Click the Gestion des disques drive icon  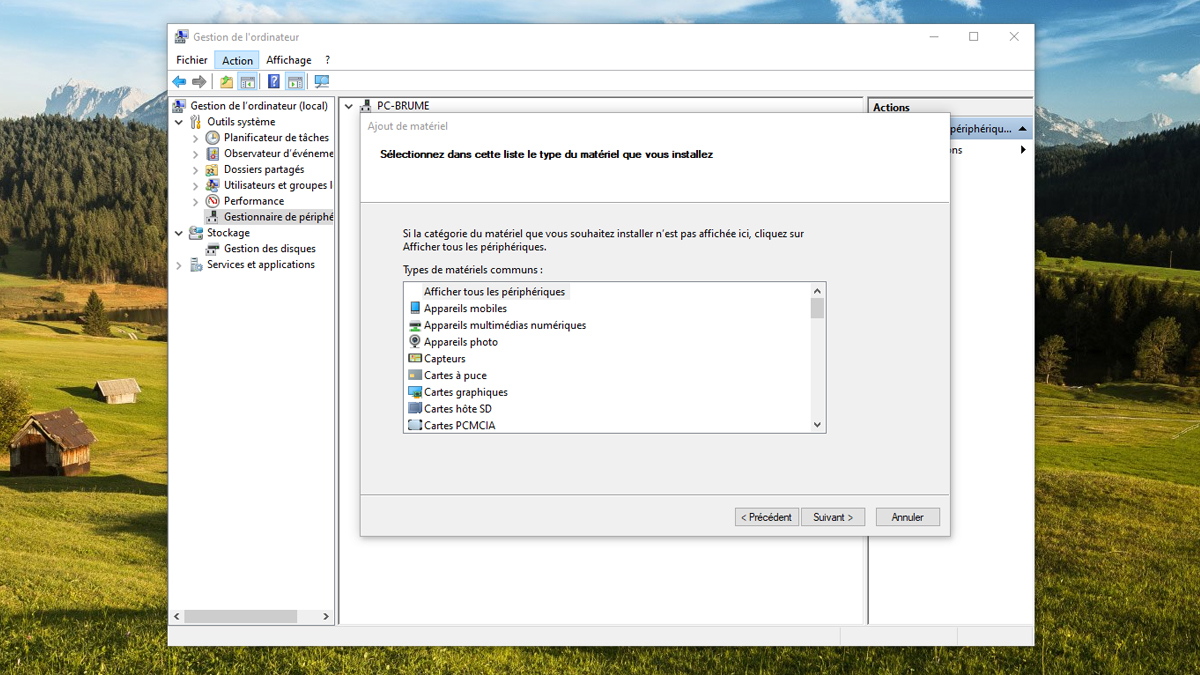point(212,249)
